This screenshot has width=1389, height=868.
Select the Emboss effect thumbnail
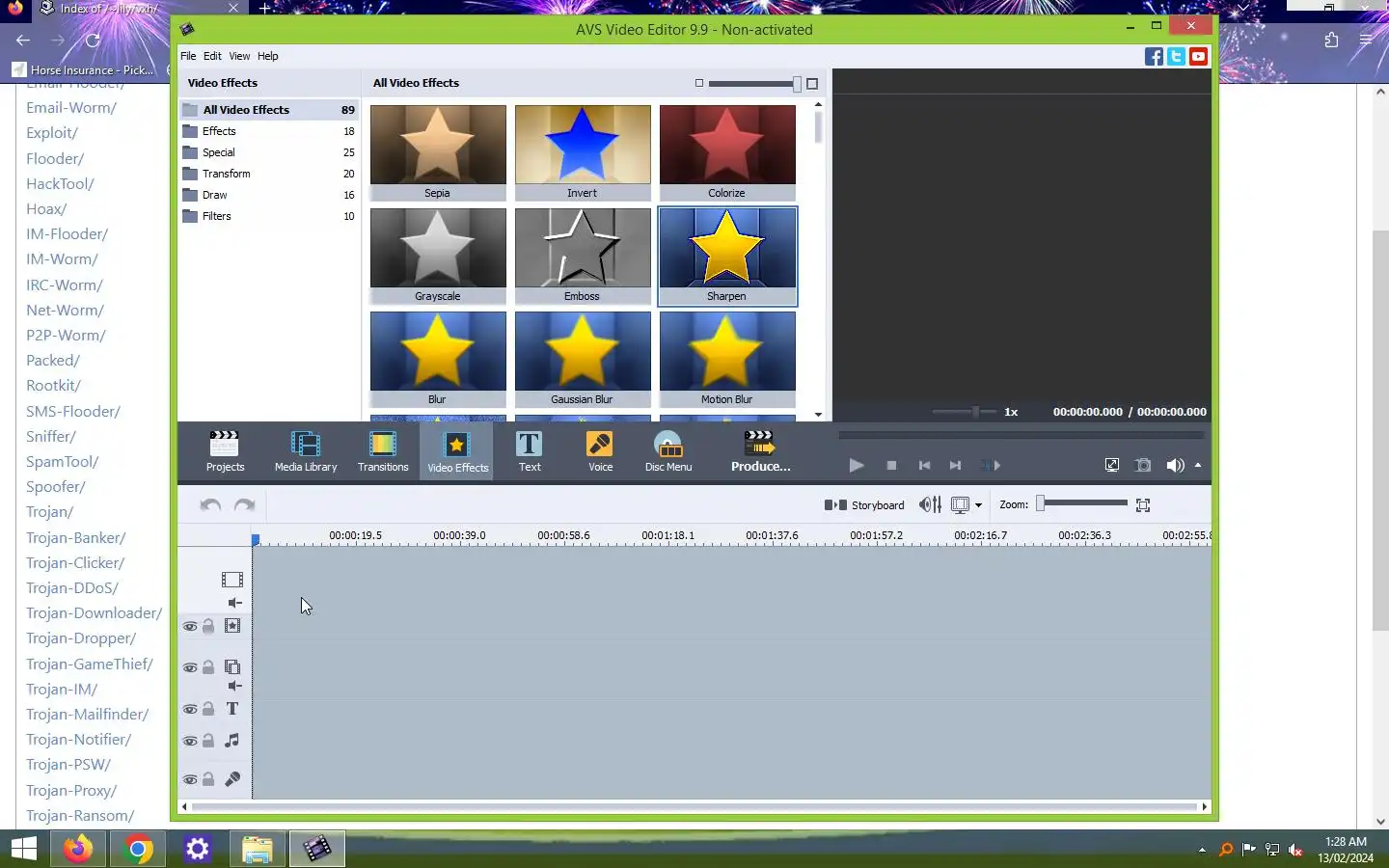(x=583, y=256)
